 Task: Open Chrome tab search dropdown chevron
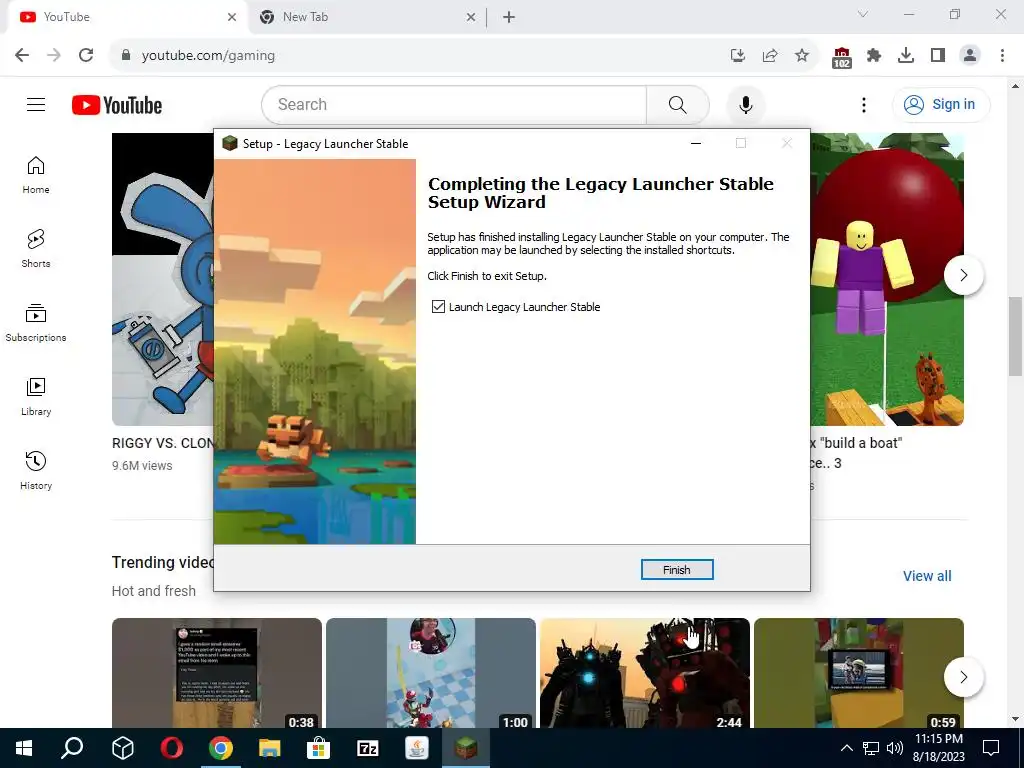coord(863,14)
